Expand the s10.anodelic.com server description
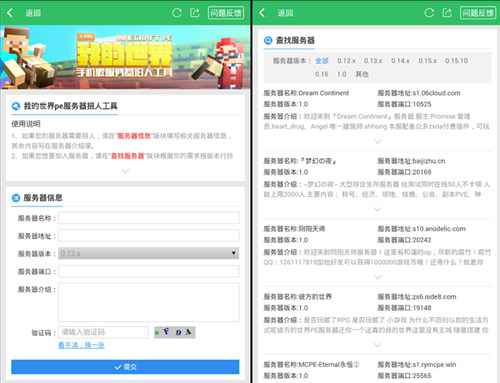The width and height of the screenshot is (500, 383). [x=378, y=277]
